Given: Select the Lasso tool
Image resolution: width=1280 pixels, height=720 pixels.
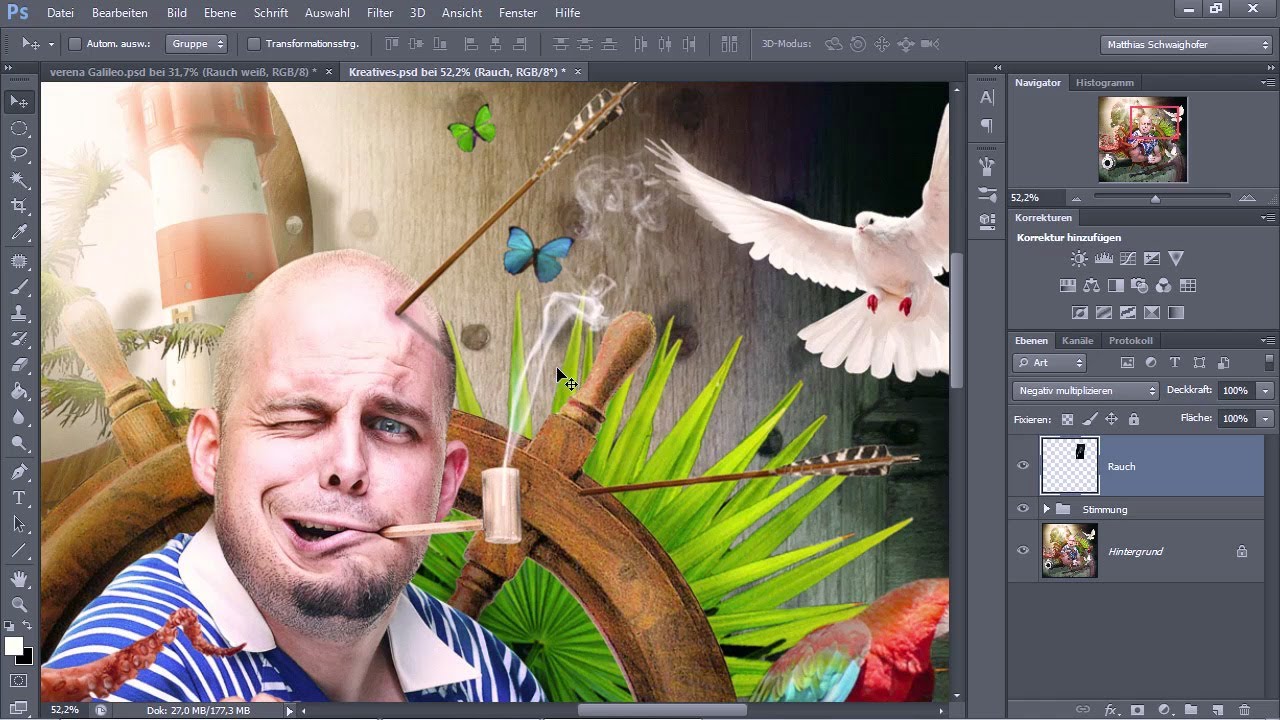Looking at the screenshot, I should 19,154.
